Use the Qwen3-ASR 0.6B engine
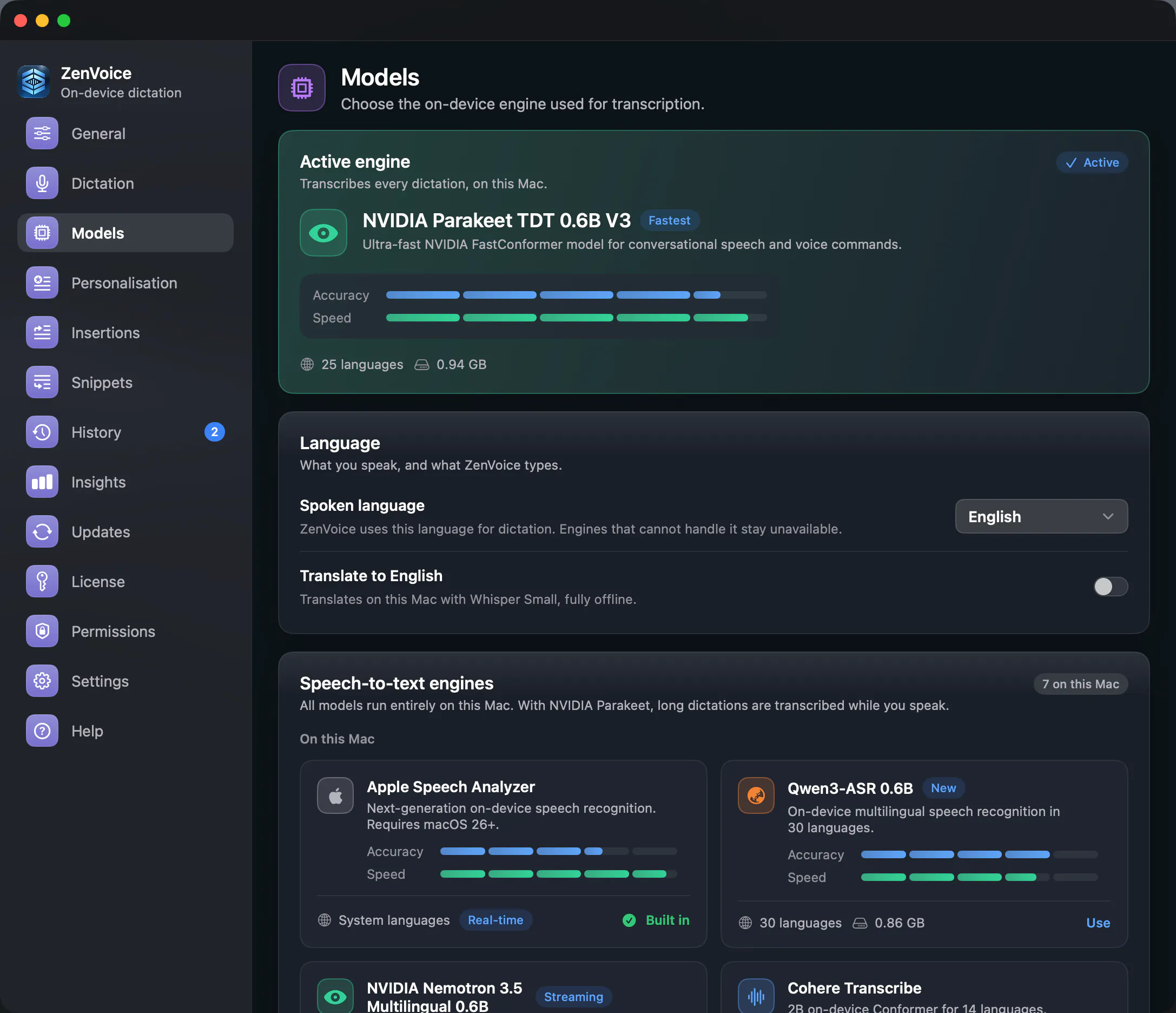 pyautogui.click(x=1098, y=923)
